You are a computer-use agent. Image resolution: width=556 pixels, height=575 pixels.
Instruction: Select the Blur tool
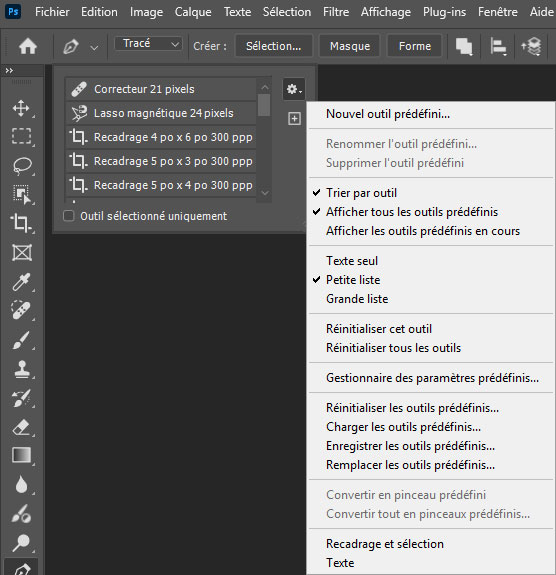point(21,484)
